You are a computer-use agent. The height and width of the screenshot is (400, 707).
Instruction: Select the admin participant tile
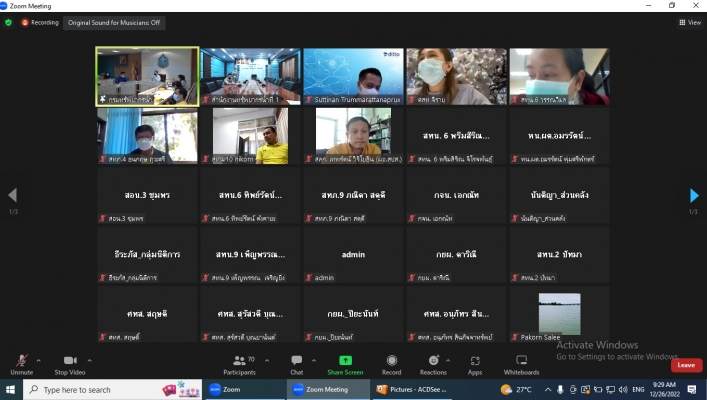pos(353,254)
